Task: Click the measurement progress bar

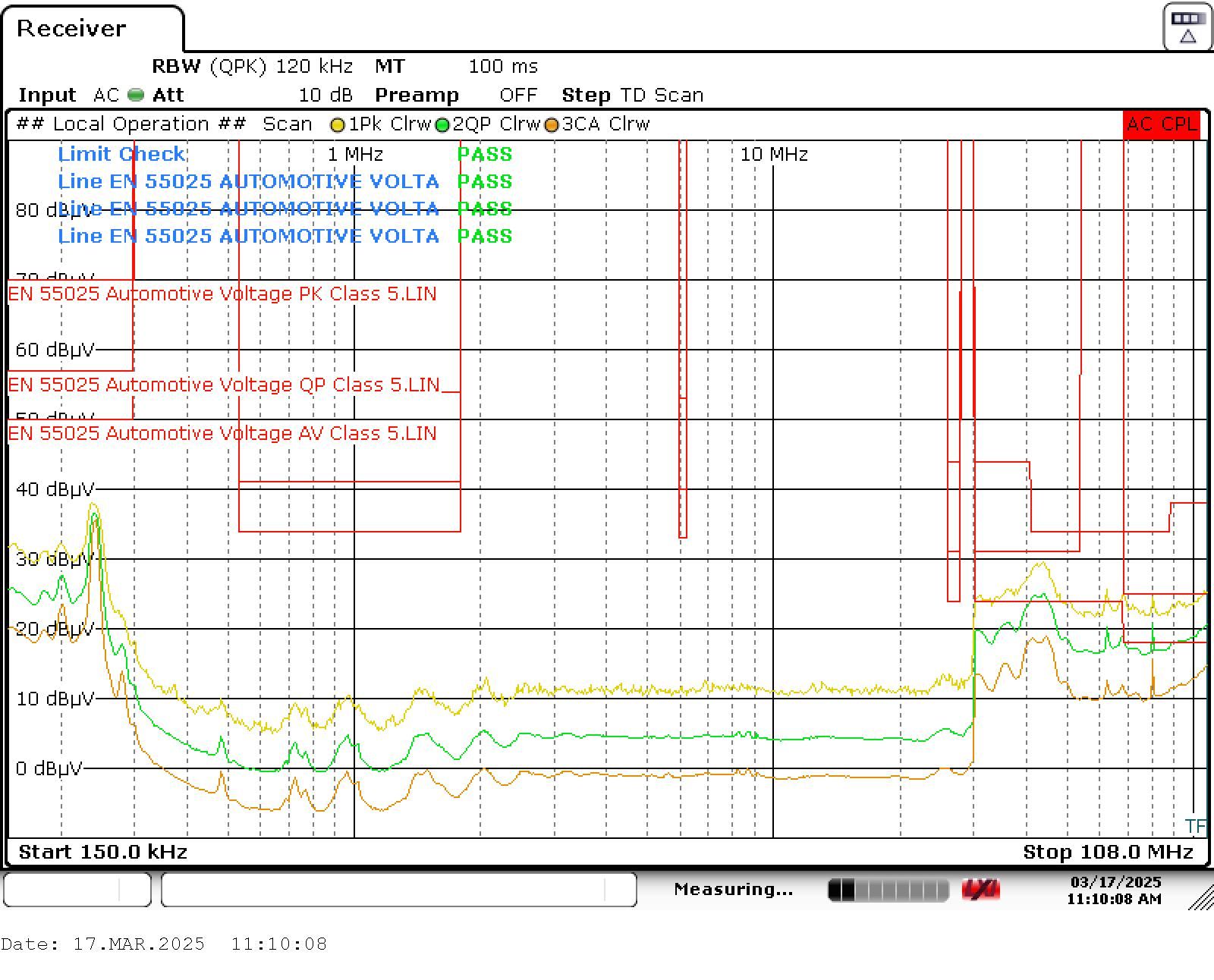Action: point(888,889)
